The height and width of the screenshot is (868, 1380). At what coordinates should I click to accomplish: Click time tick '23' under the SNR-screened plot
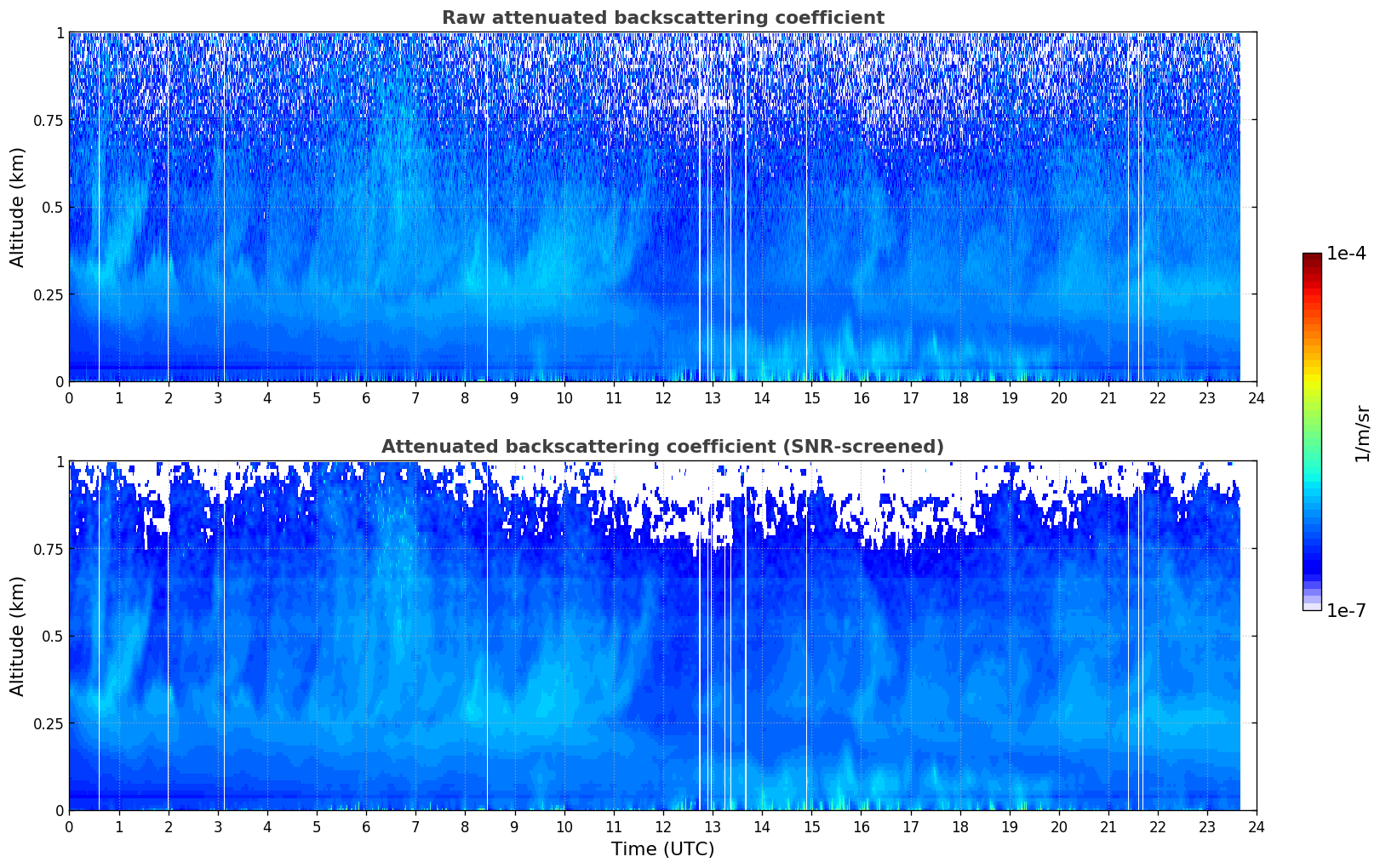click(1207, 826)
